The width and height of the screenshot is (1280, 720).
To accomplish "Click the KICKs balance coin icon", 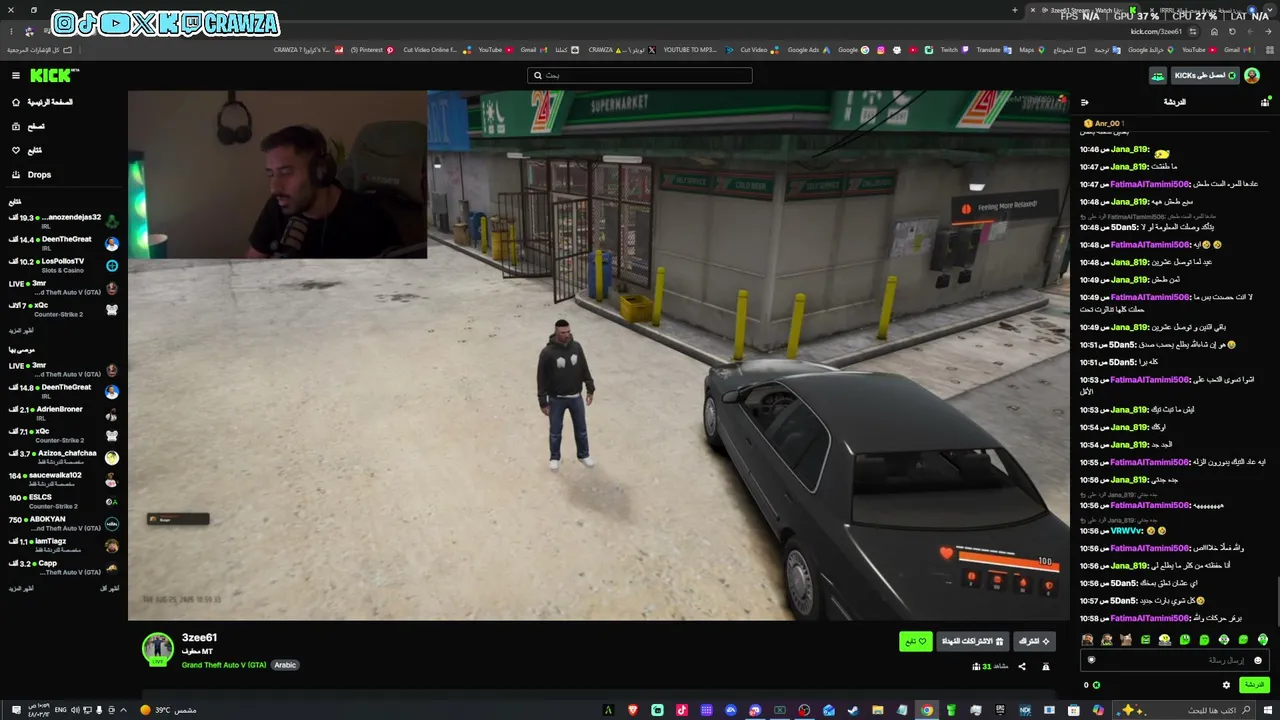I will (1096, 685).
